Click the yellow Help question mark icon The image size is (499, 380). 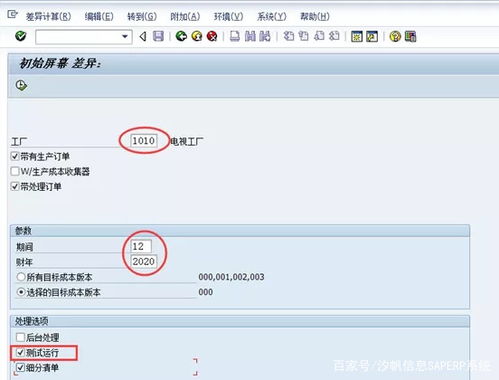coord(395,36)
